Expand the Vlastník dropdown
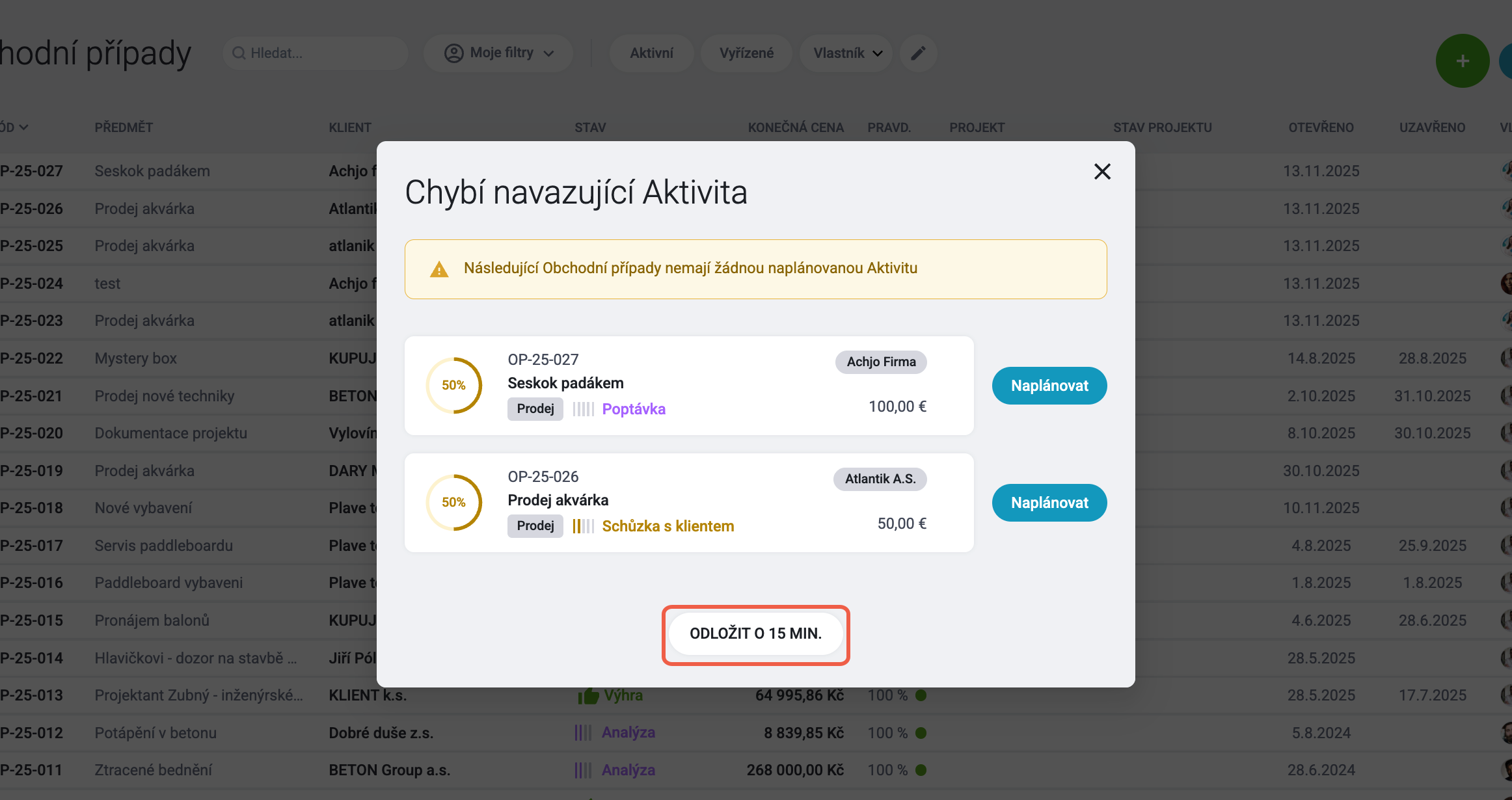 click(847, 53)
